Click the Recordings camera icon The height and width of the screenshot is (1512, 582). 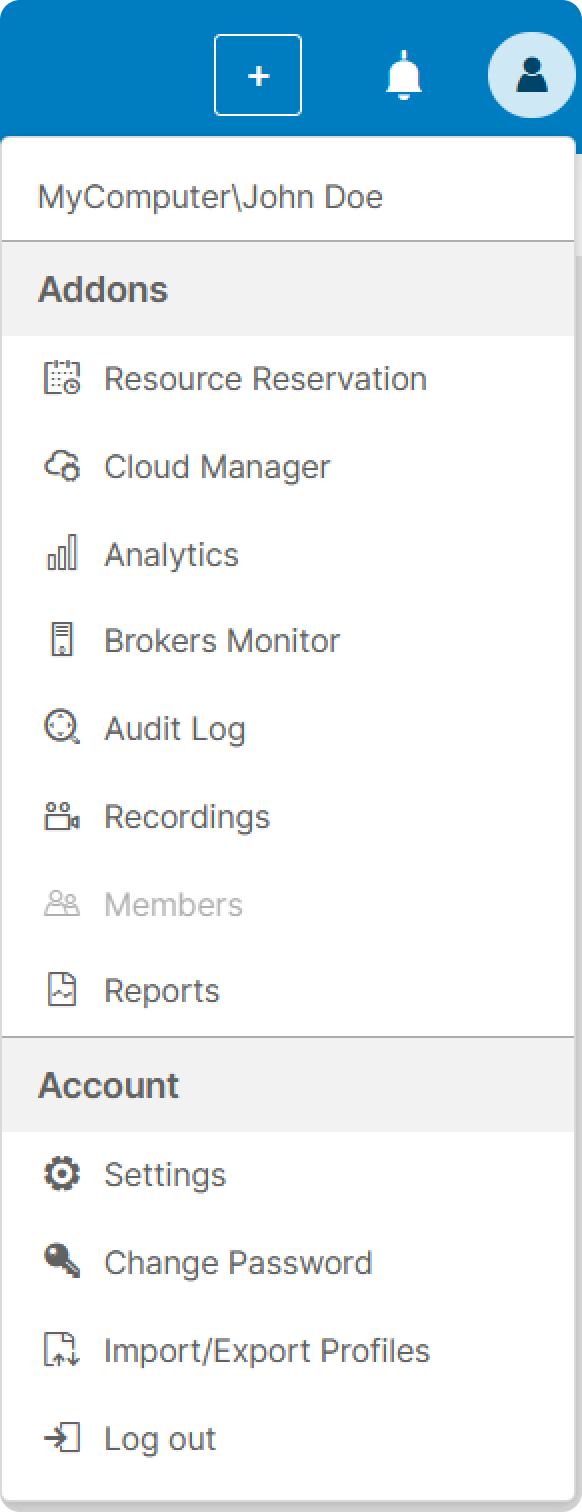pos(62,816)
